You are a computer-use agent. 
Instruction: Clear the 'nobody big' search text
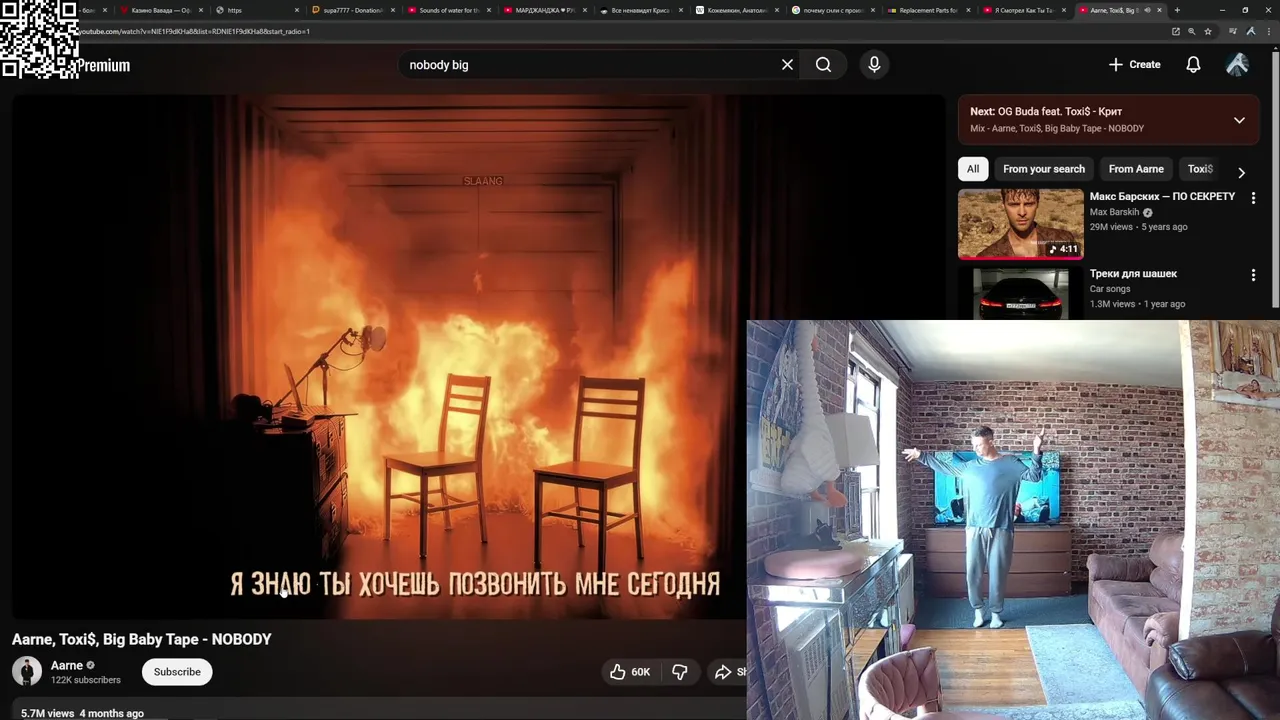click(x=787, y=65)
